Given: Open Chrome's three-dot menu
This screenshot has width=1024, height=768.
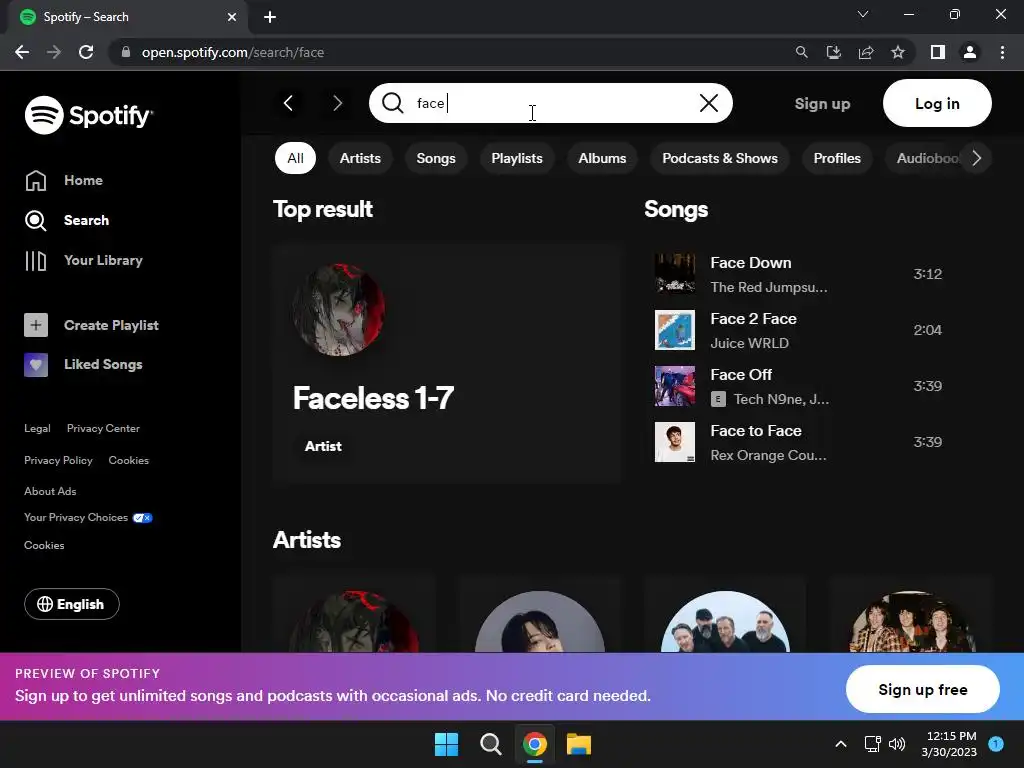Looking at the screenshot, I should tap(1002, 52).
